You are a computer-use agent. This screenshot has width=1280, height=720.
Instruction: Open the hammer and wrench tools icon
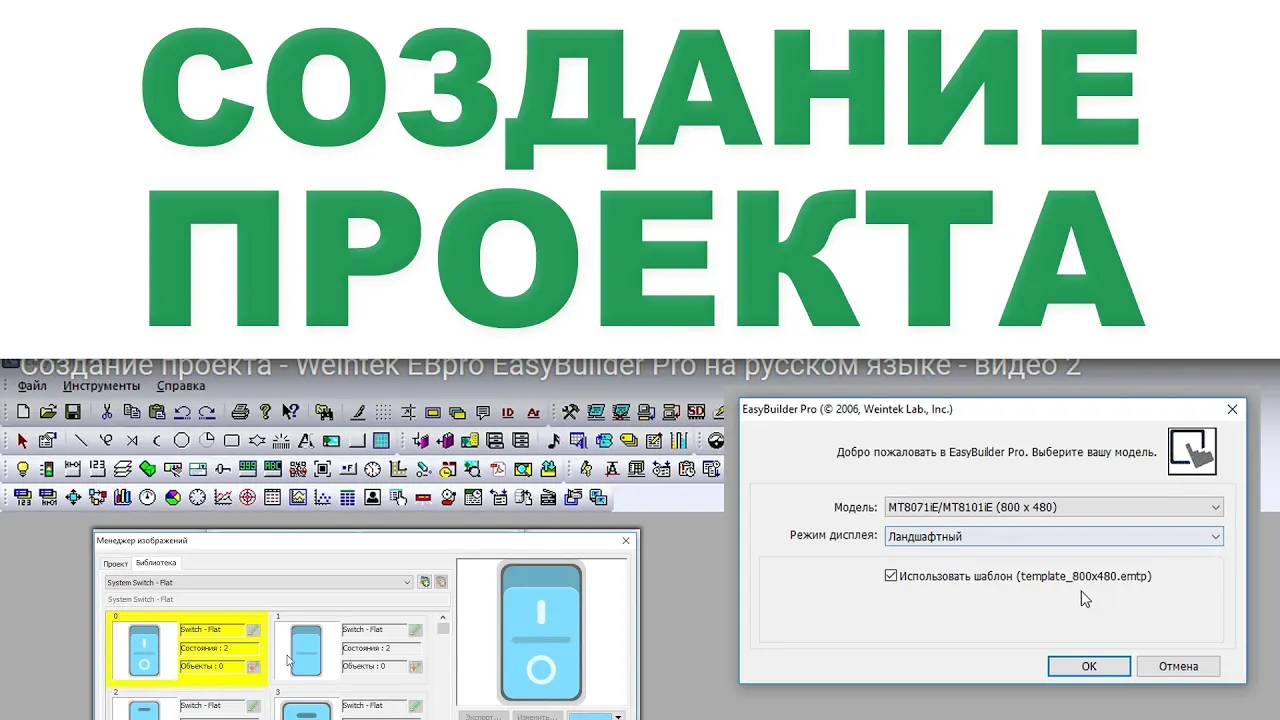(x=570, y=412)
